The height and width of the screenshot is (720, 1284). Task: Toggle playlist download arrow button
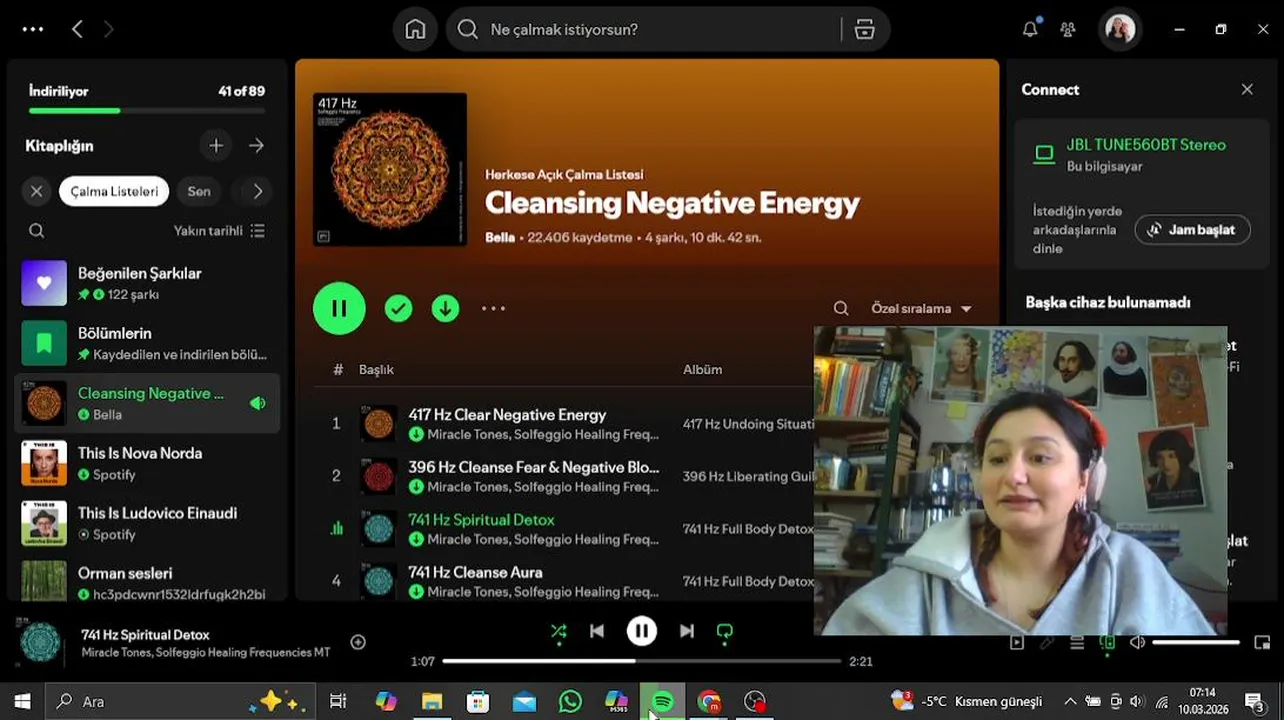[x=445, y=308]
